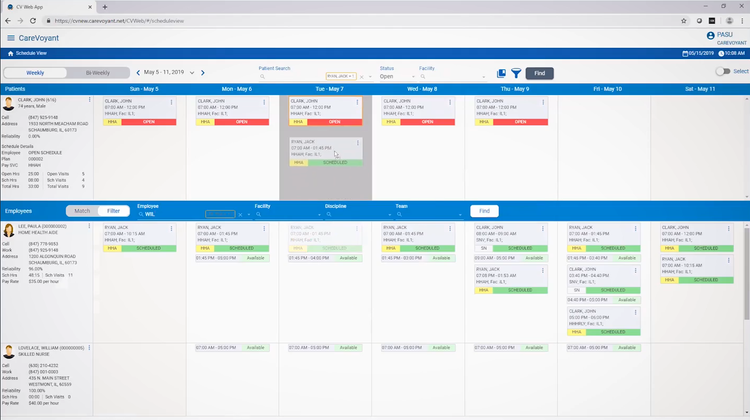Open kebab menu on Saturday CLARK, JOHN scheduled visit
Viewport: 750px width, 420px height.
[729, 229]
